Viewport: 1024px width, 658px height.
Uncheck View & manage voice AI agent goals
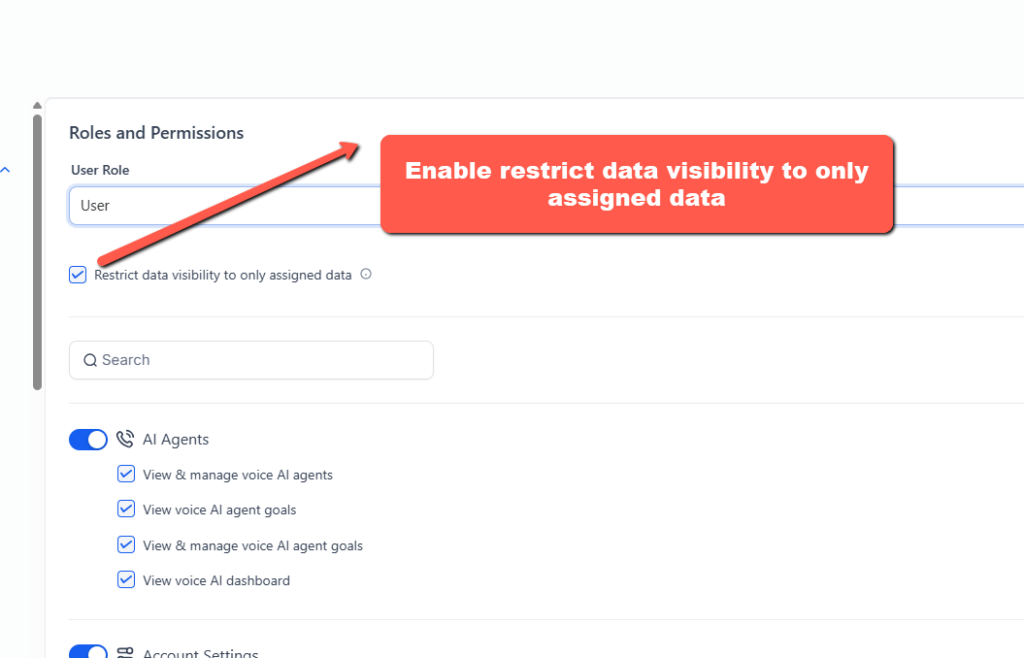point(126,544)
